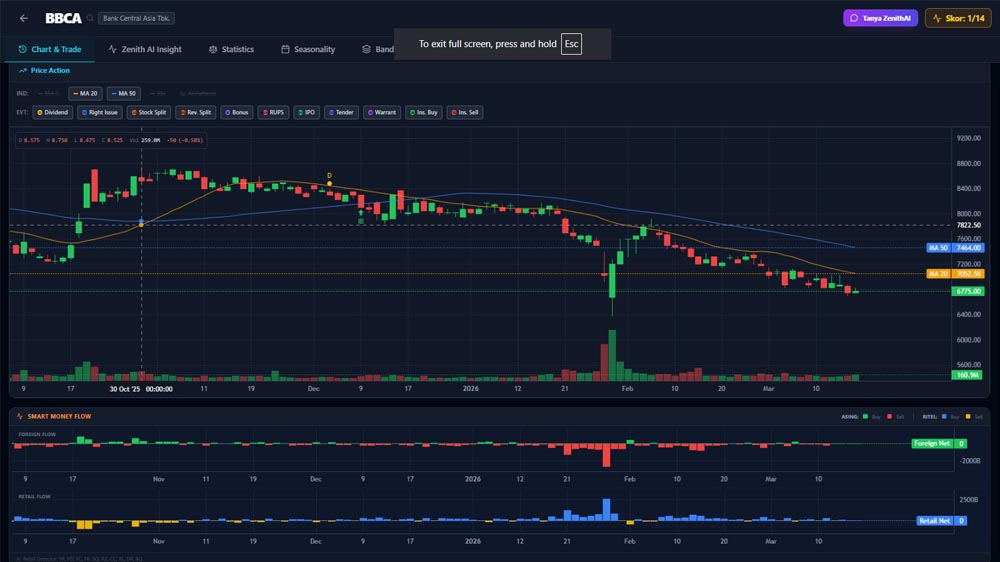This screenshot has height=562, width=1000.
Task: Click the blue Ritel Buy legend swatch
Action: (x=944, y=417)
